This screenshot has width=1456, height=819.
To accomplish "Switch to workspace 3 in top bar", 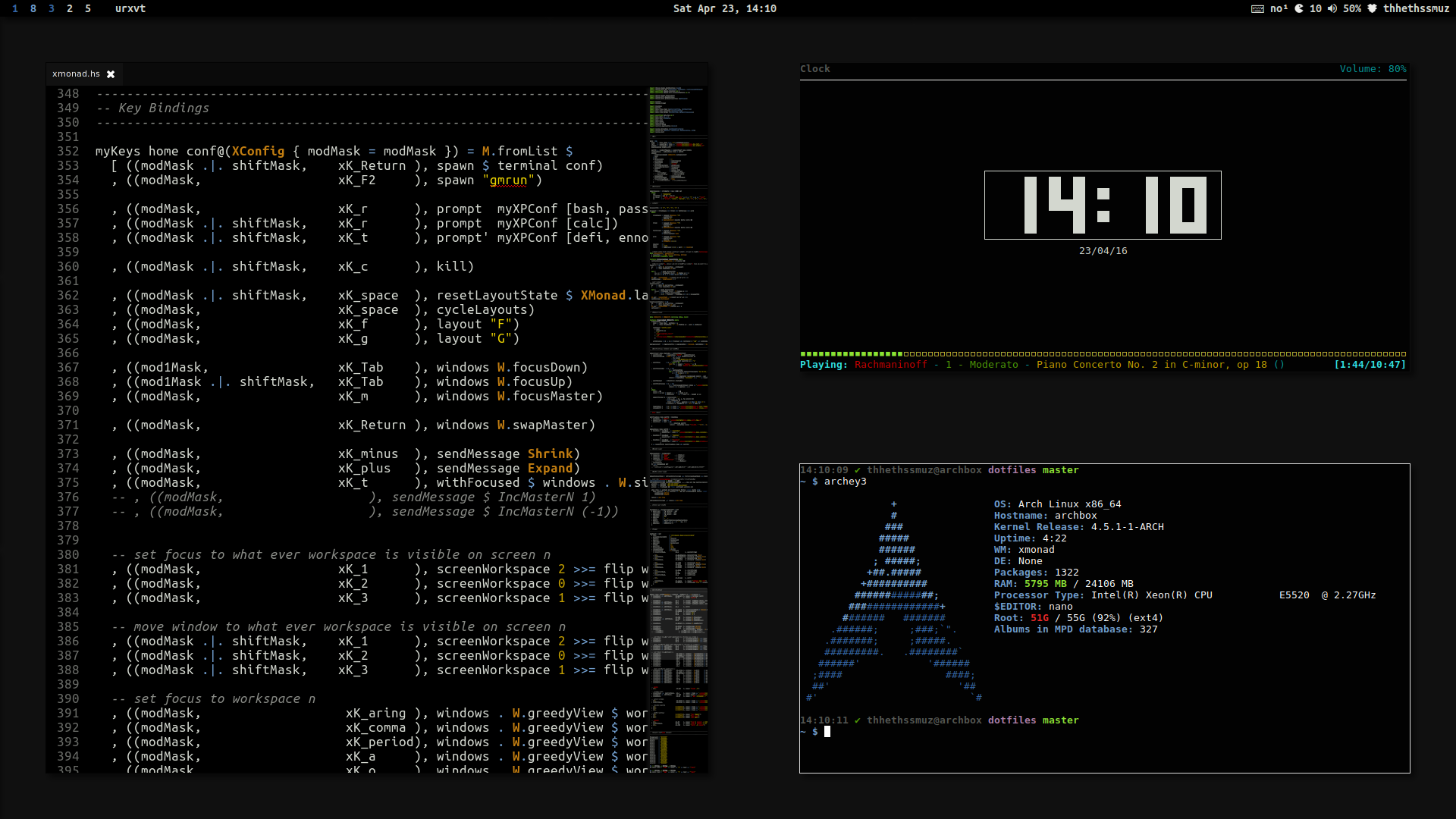I will click(x=52, y=8).
